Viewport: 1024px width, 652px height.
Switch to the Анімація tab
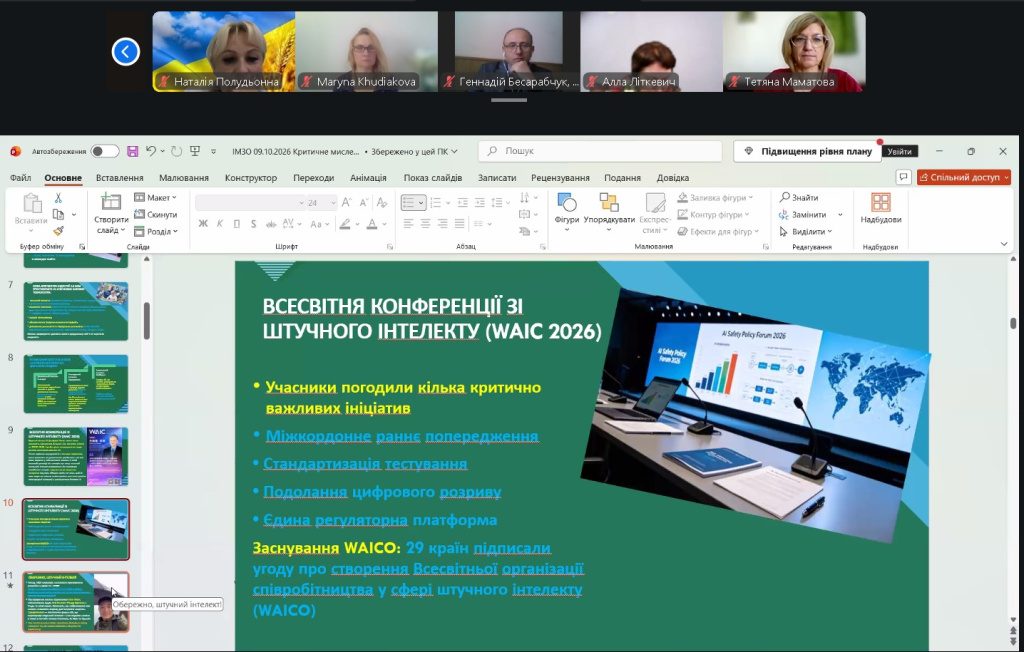point(368,178)
